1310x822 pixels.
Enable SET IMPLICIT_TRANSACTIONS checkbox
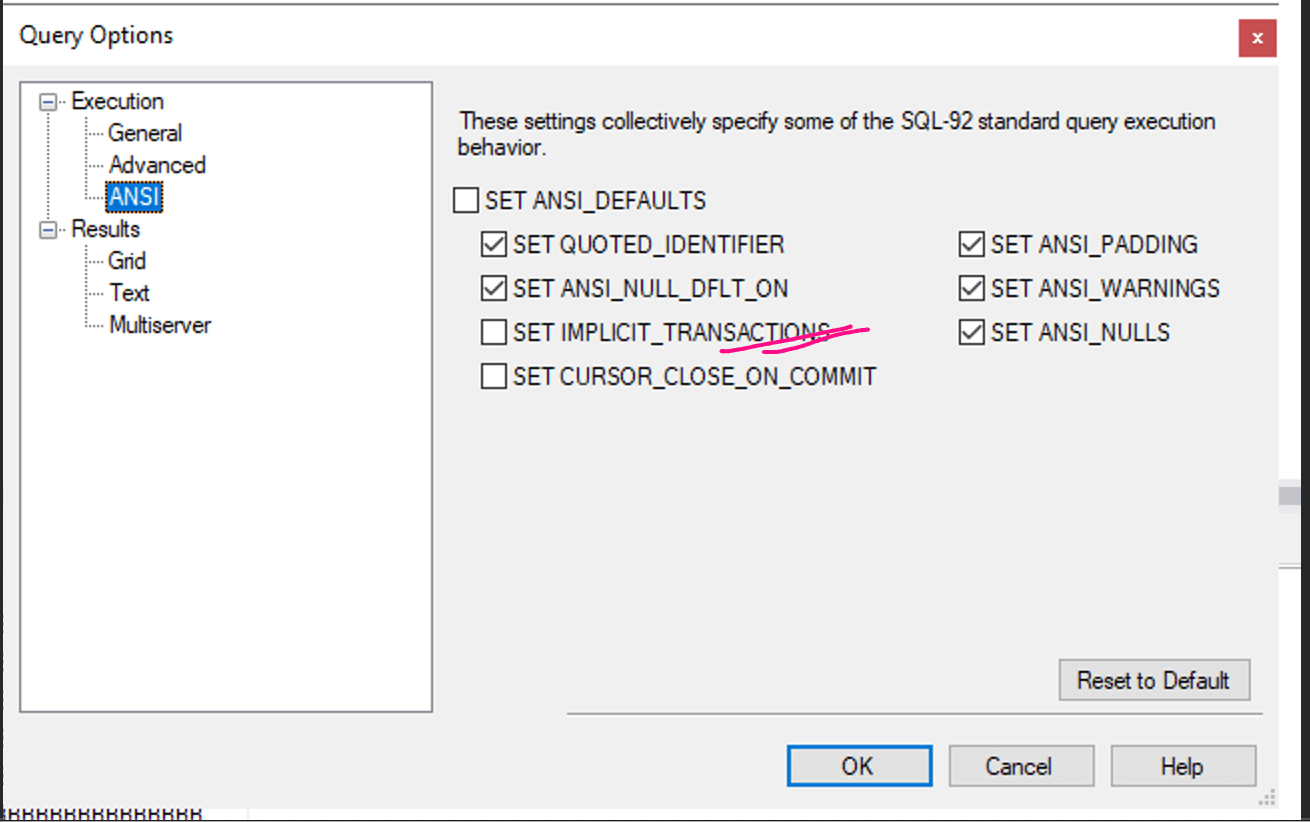(494, 333)
